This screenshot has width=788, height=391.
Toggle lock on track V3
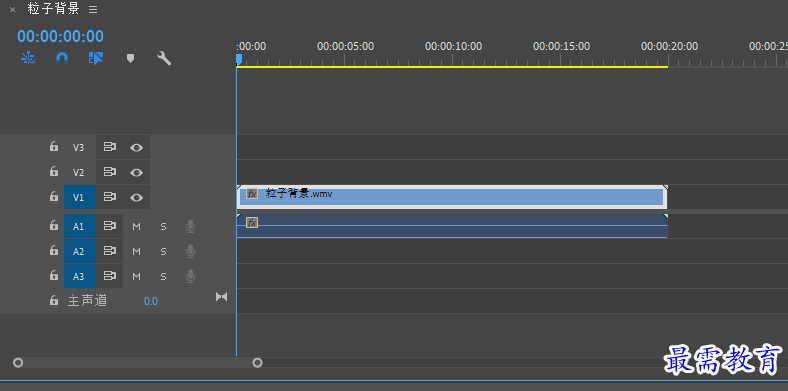click(x=53, y=147)
